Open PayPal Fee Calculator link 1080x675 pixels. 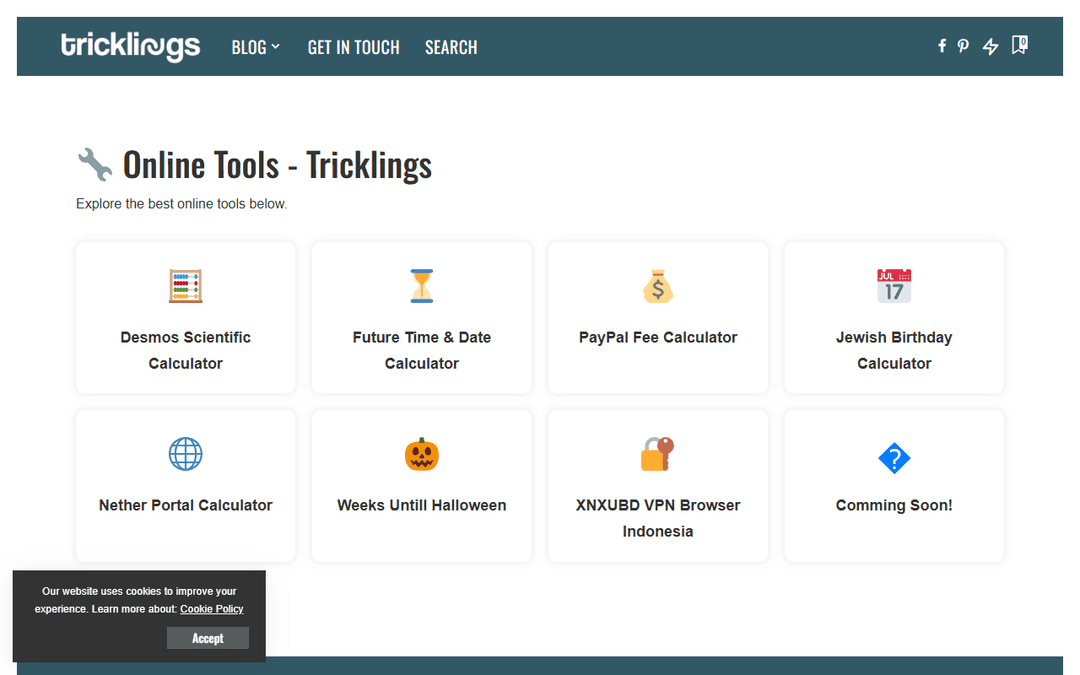point(658,338)
